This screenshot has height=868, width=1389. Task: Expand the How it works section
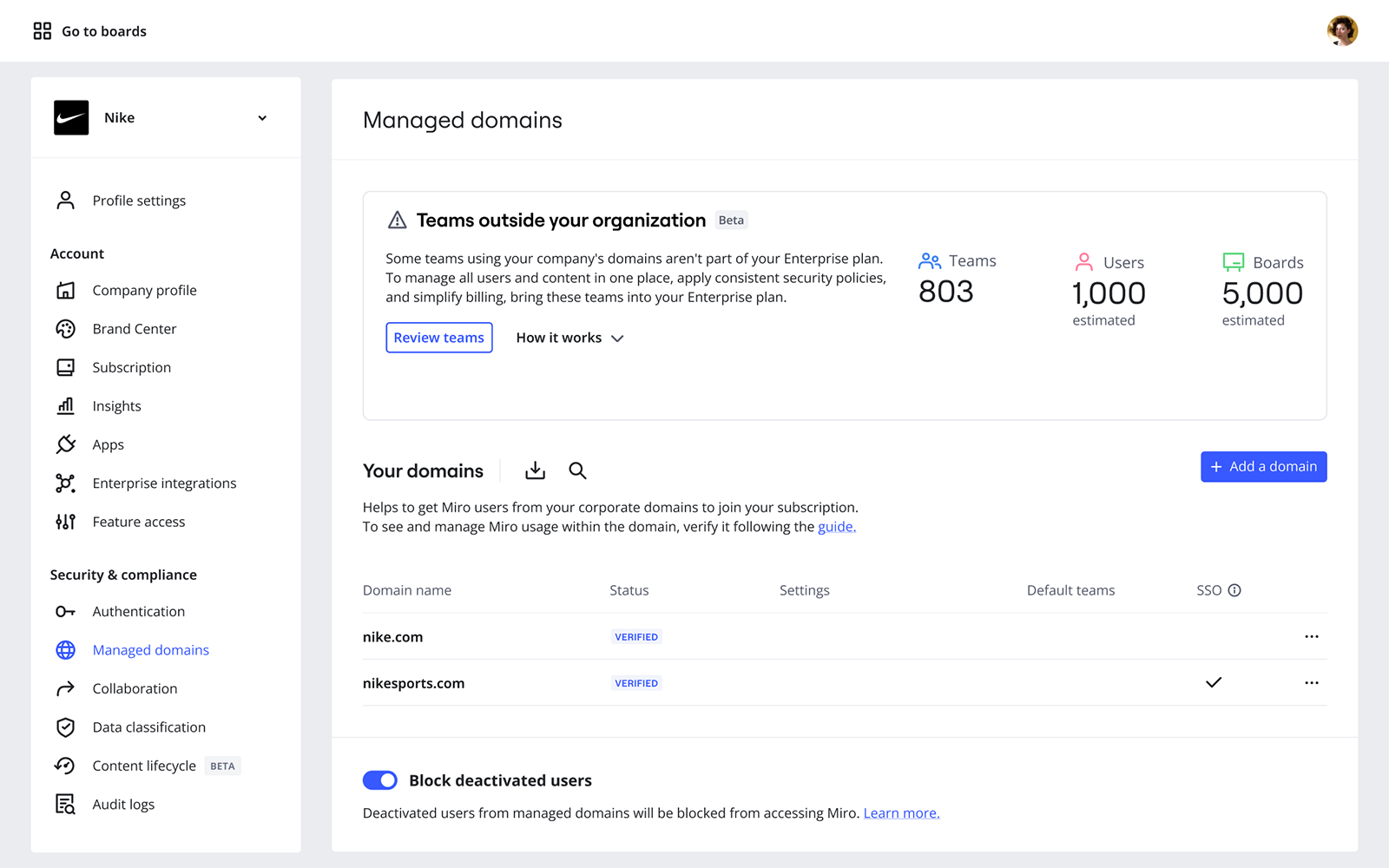[569, 338]
